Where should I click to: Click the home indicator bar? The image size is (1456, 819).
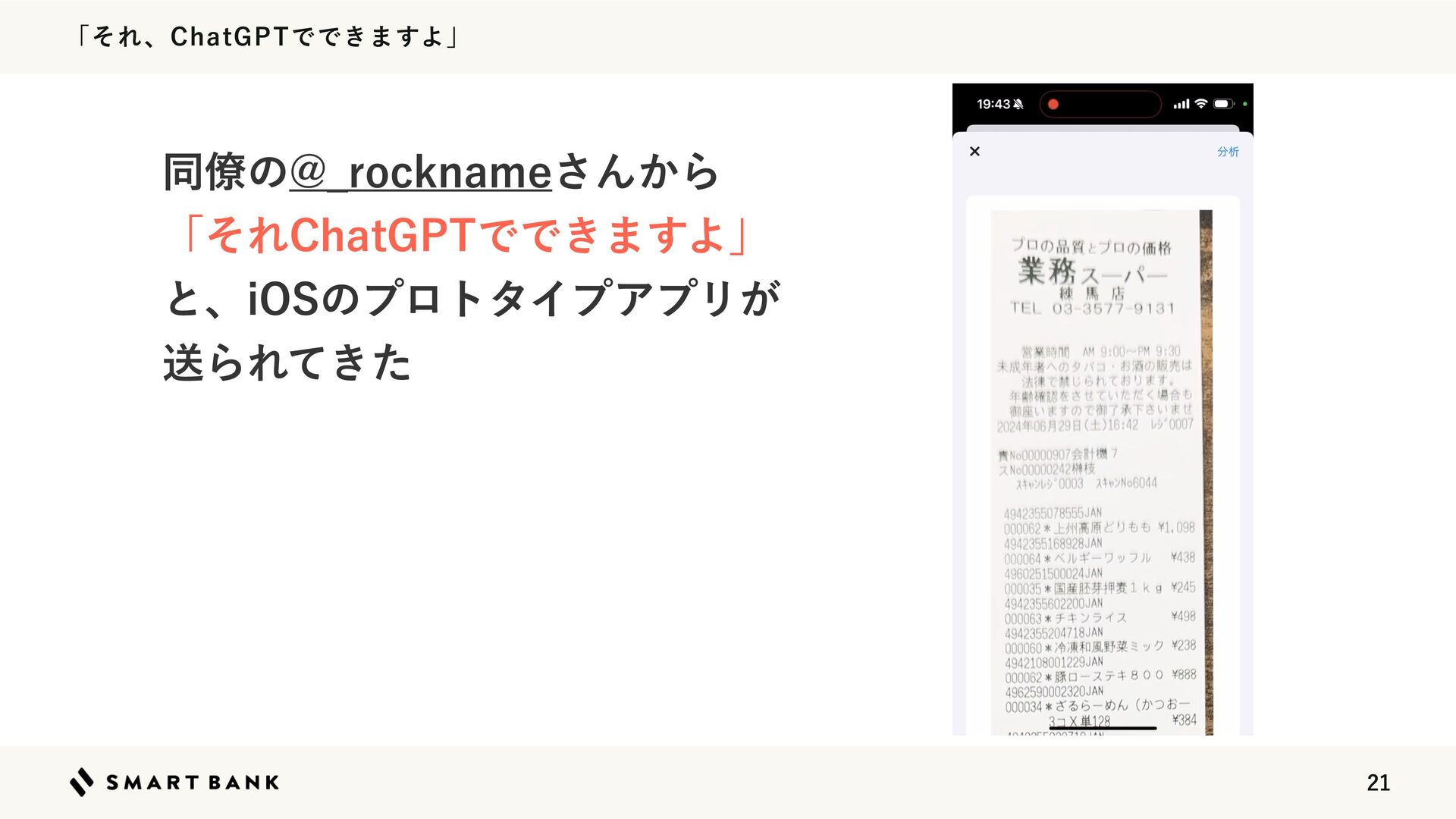1102,728
